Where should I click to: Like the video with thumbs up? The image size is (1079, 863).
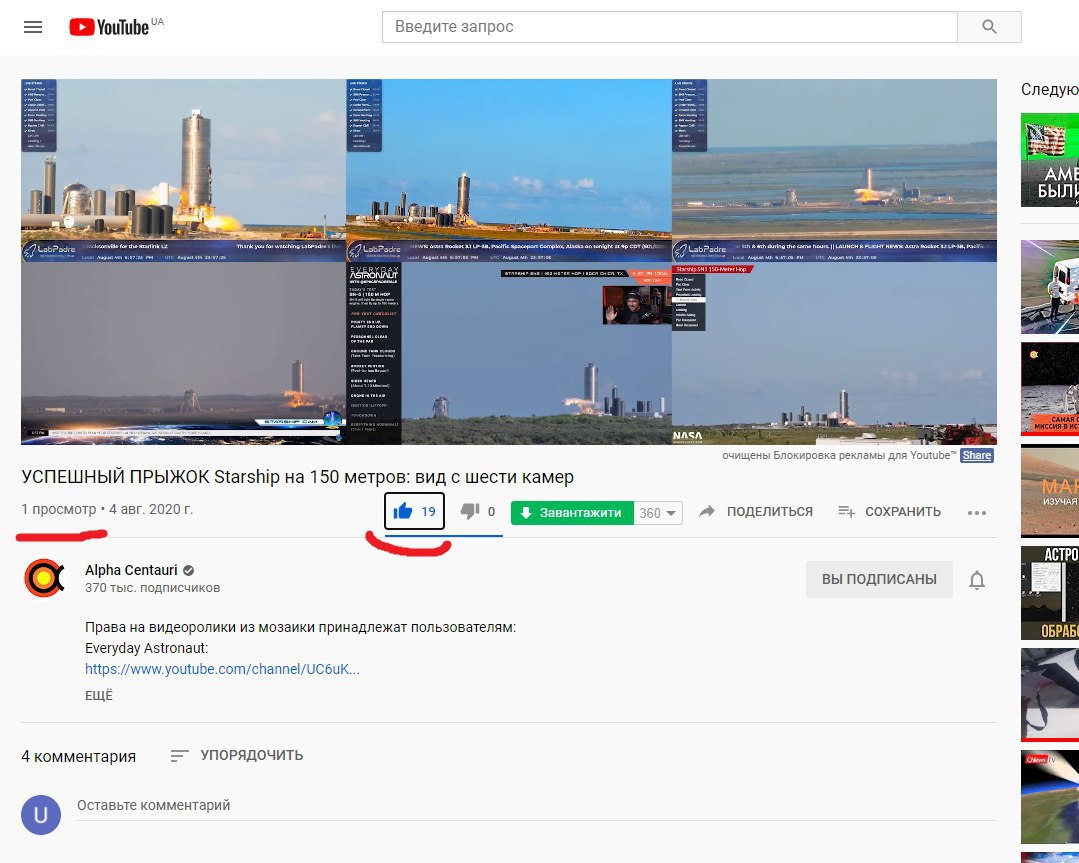pos(414,511)
